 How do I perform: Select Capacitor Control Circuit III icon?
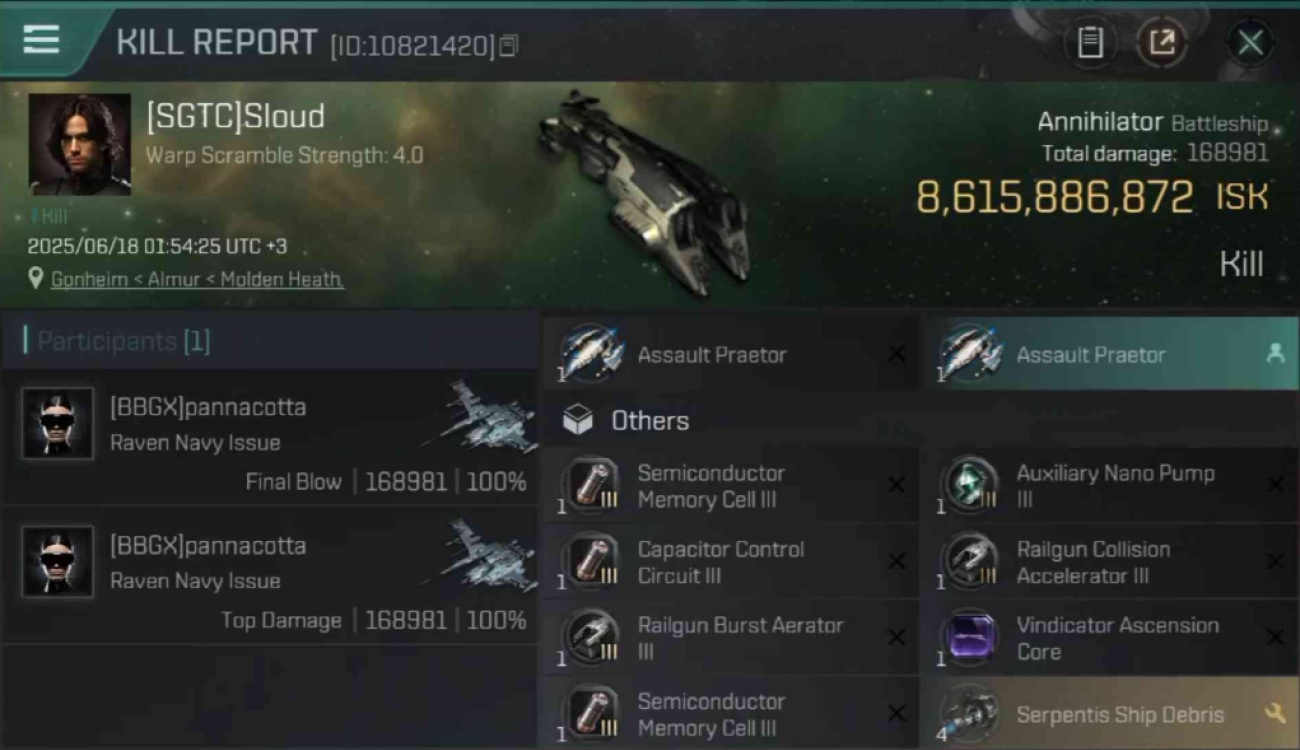(591, 561)
